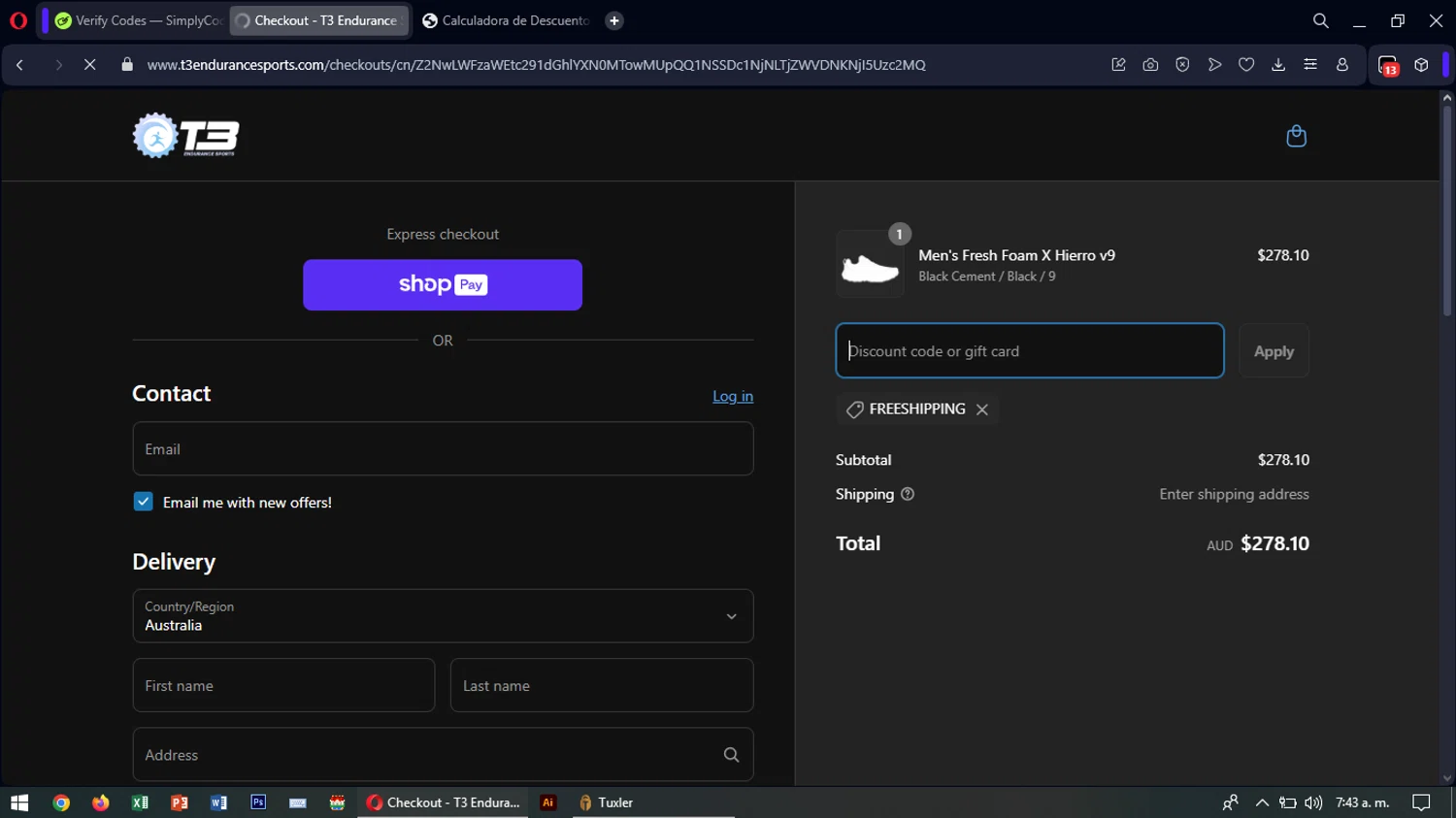
Task: Click the address search magnifier icon
Action: 731,755
